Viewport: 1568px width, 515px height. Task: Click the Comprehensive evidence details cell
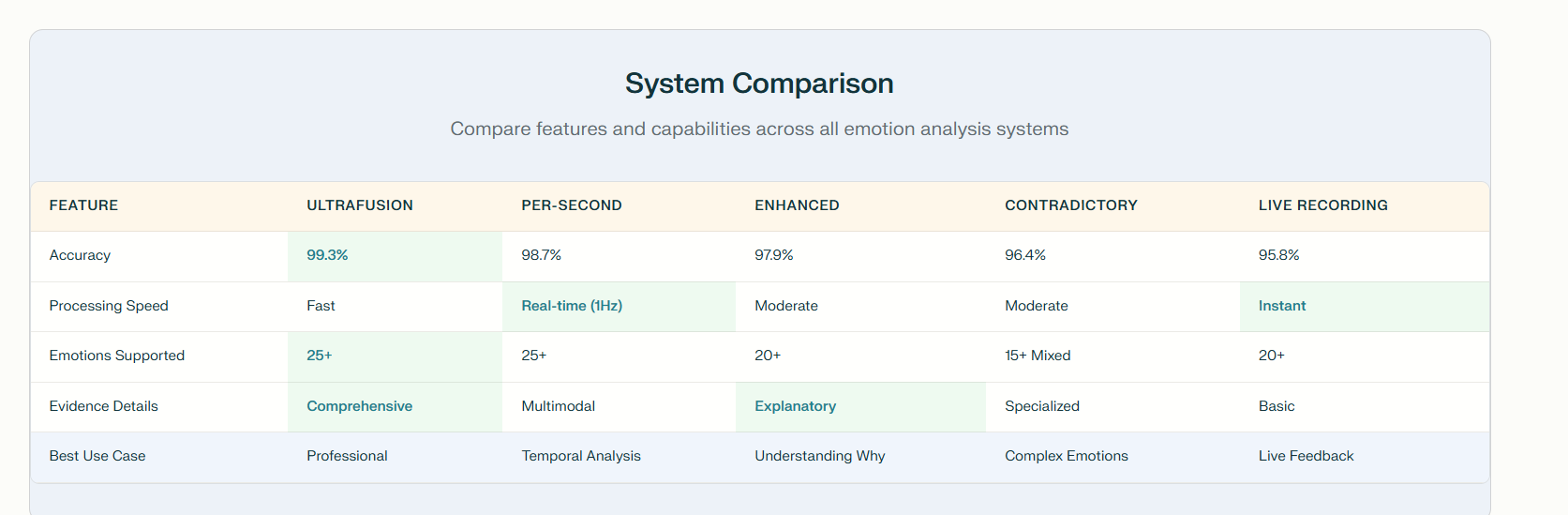tap(359, 406)
